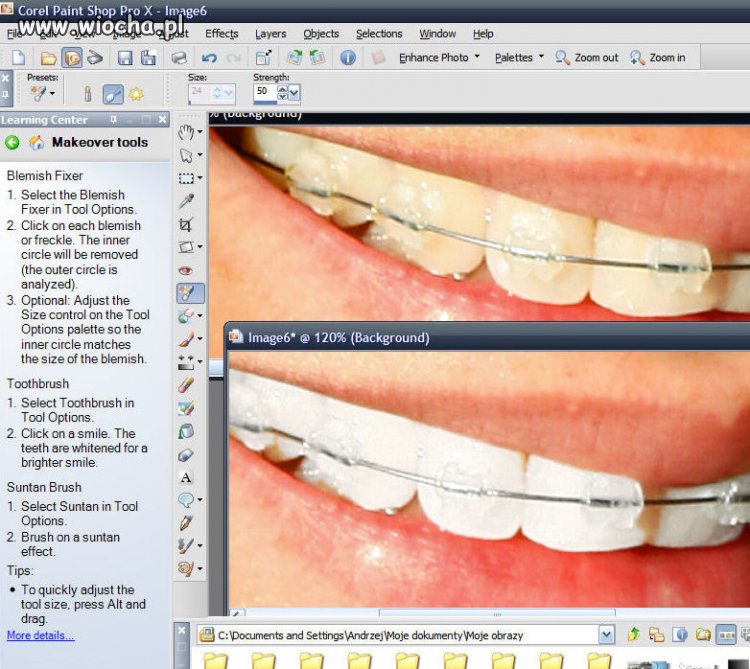The width and height of the screenshot is (750, 669).
Task: Open the Objects menu
Action: coord(321,33)
